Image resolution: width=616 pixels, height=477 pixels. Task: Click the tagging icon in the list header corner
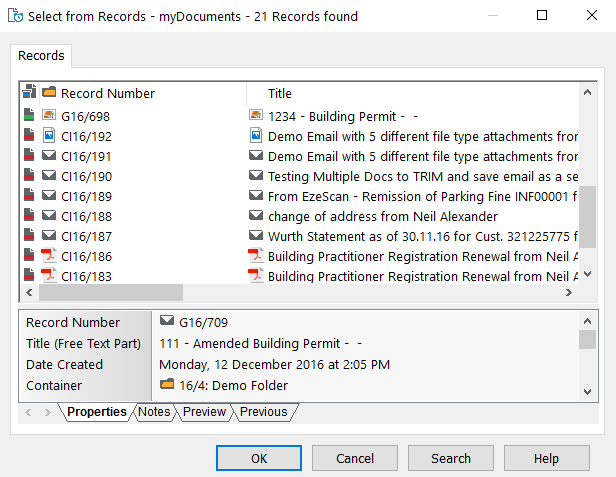(x=29, y=93)
